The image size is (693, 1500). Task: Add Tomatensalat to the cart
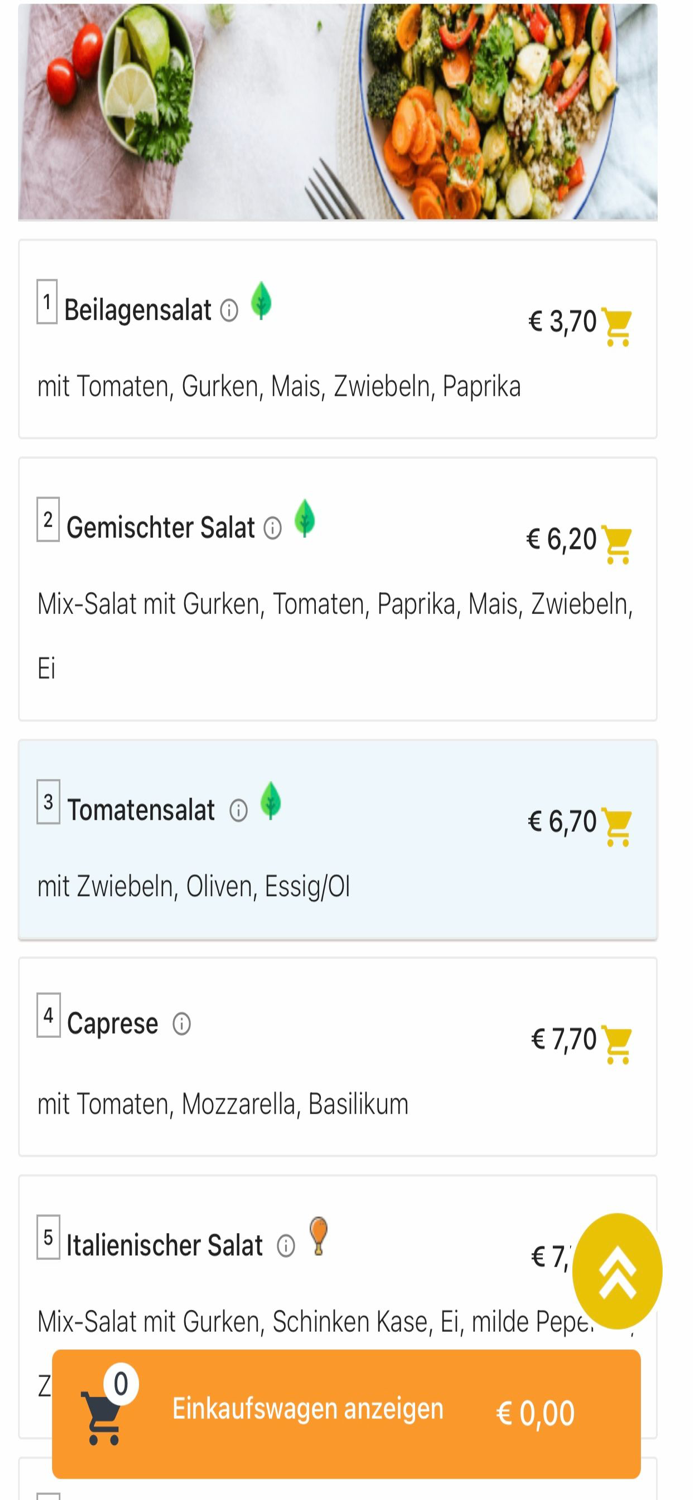pos(618,825)
